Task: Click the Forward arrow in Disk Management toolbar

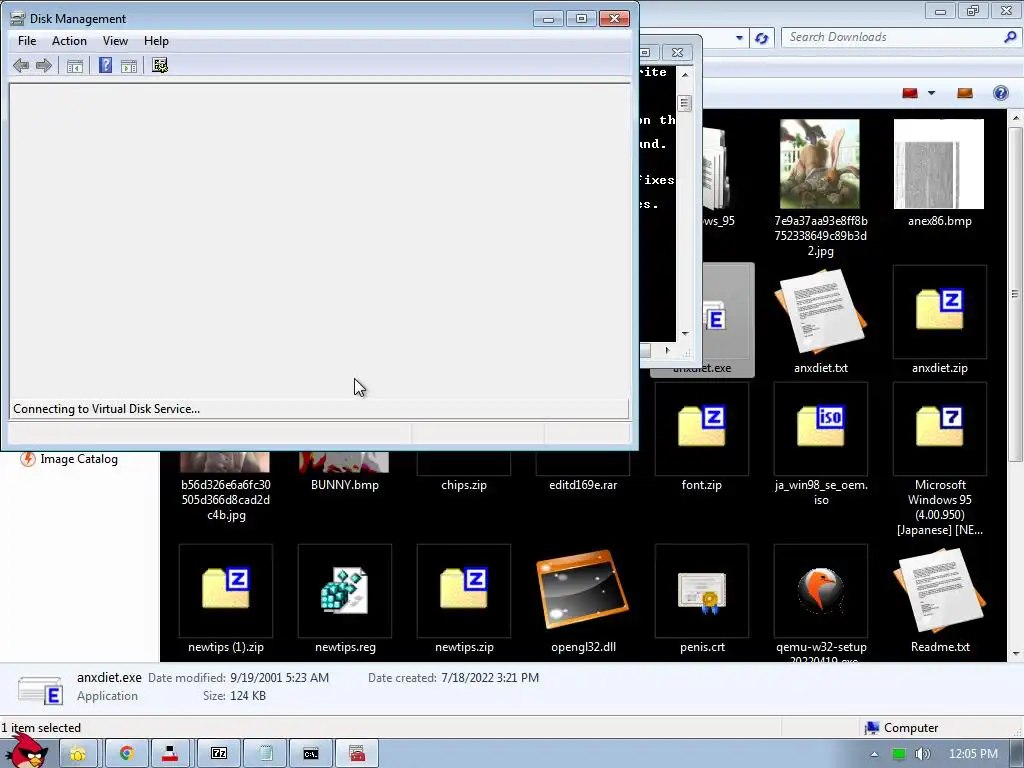Action: 44,65
